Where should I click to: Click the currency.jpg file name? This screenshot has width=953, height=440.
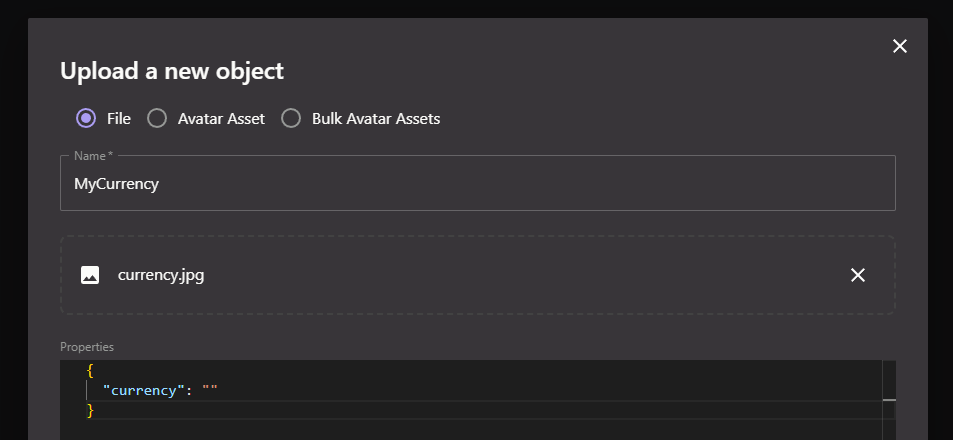click(161, 275)
